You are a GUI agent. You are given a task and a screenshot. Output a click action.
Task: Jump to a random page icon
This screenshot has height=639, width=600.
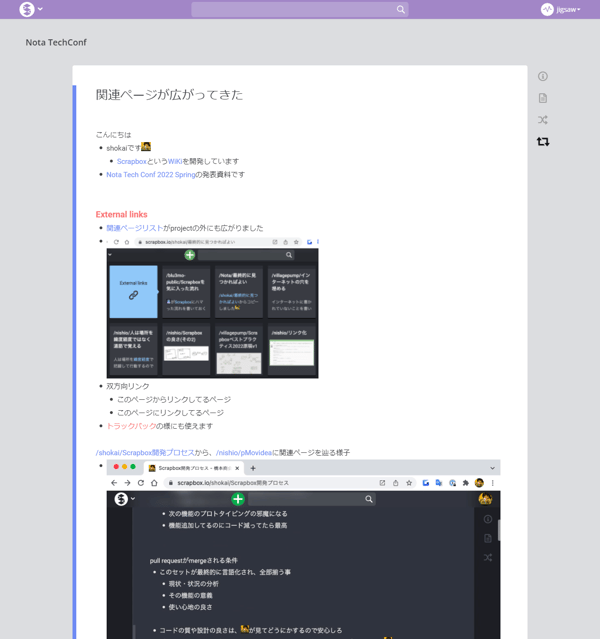pos(543,120)
